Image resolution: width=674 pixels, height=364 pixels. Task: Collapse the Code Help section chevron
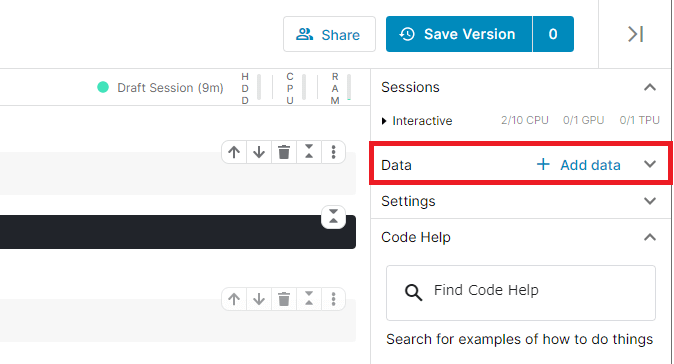(650, 237)
